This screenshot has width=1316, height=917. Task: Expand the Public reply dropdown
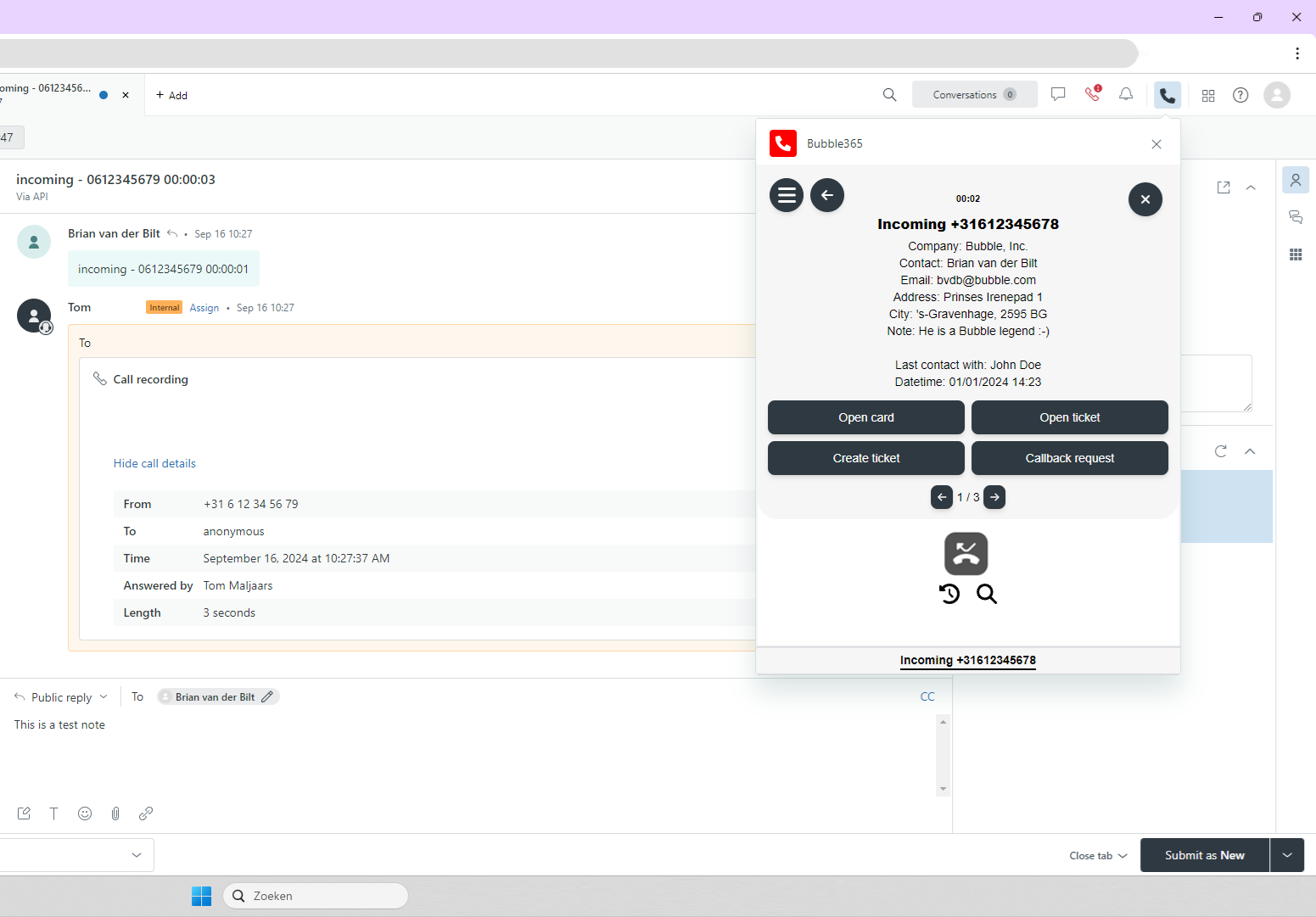61,697
